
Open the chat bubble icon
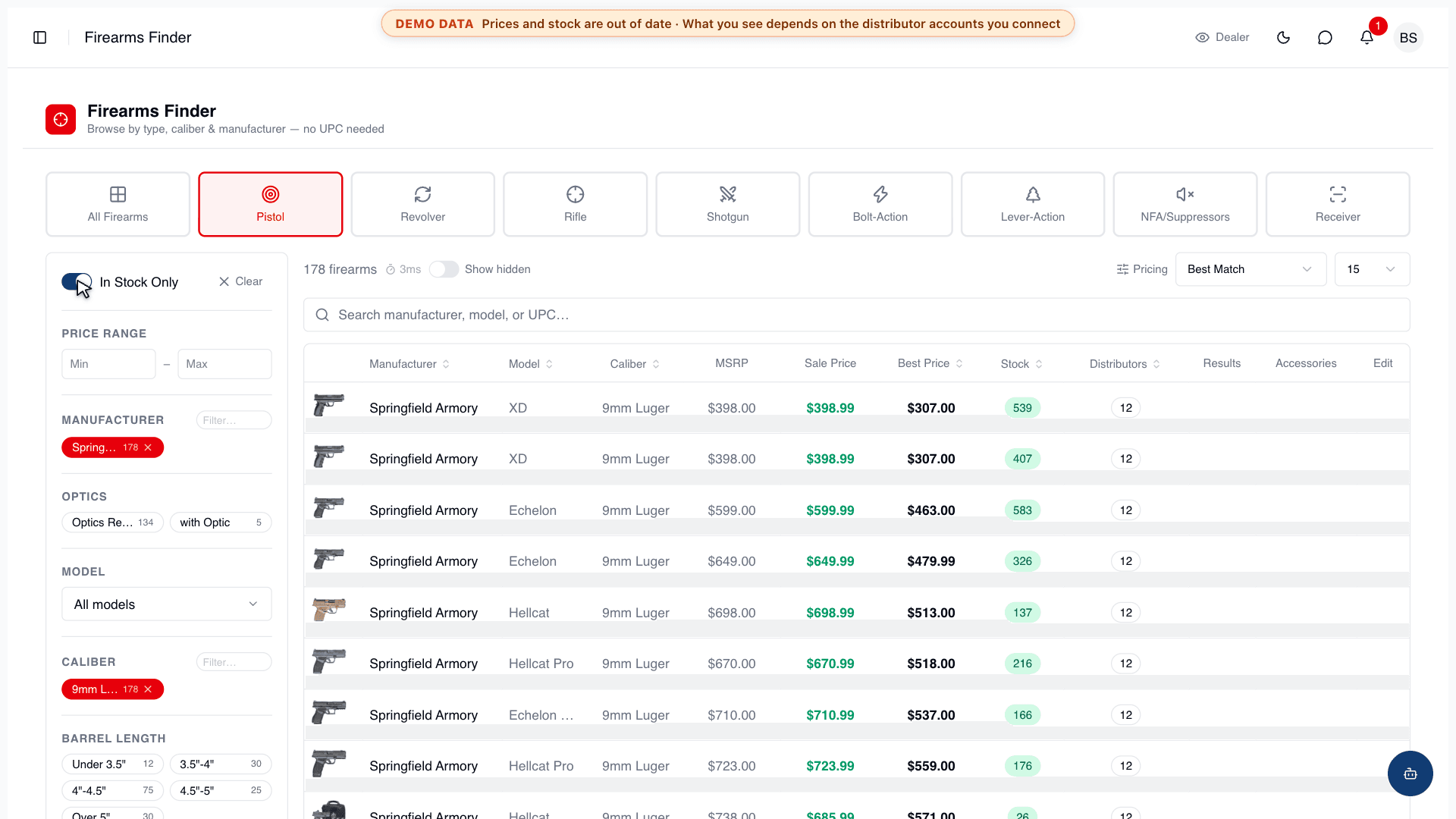click(1325, 37)
